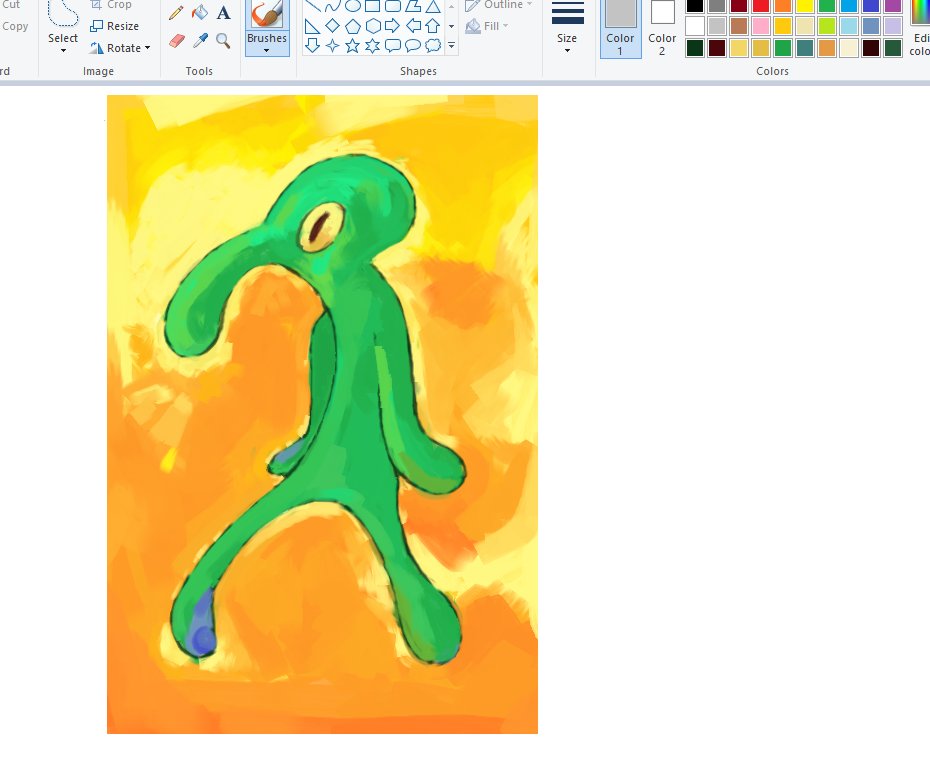This screenshot has width=930, height=765.
Task: Pick the cream custom color swatch
Action: point(849,47)
